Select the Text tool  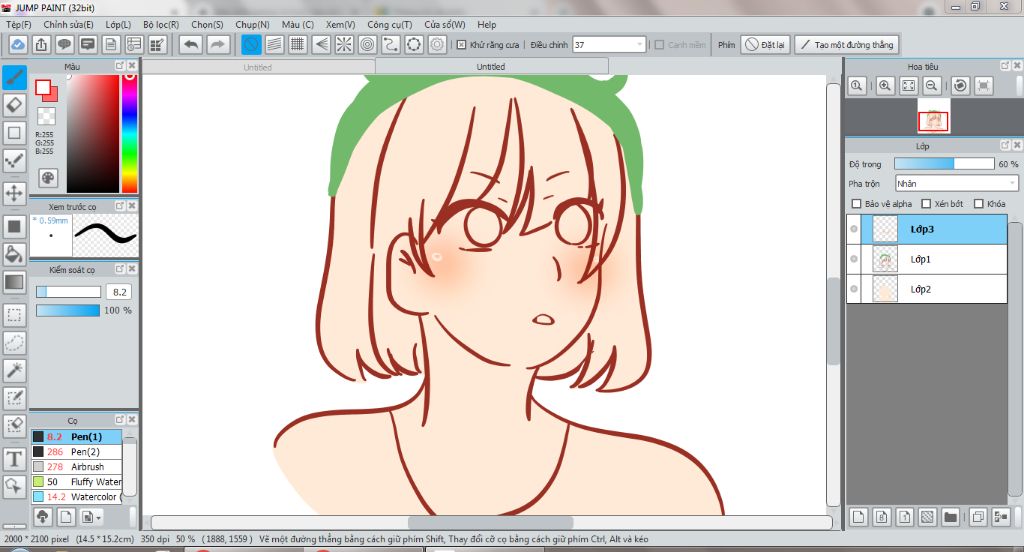(14, 459)
